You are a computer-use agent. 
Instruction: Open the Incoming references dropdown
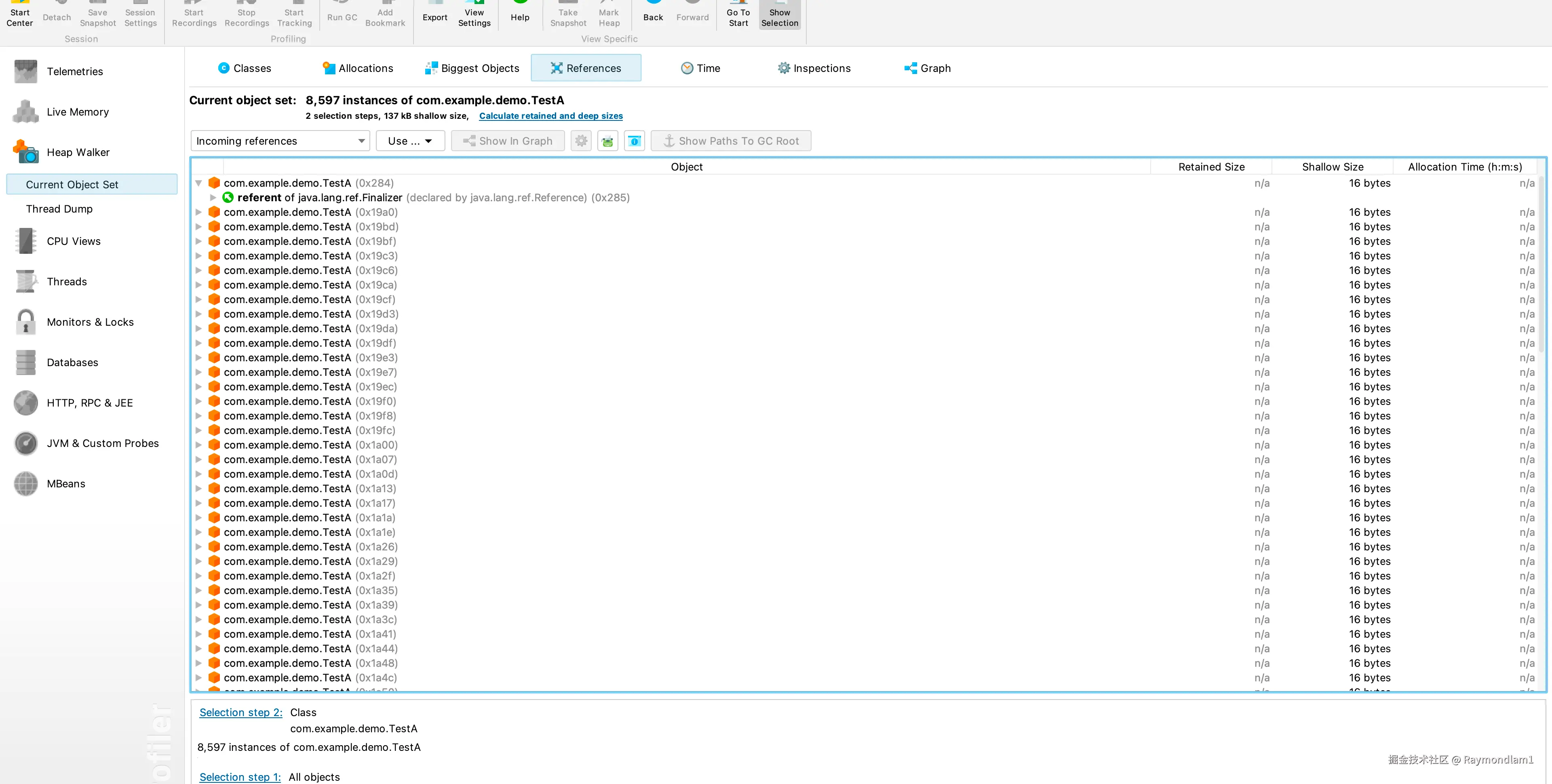tap(280, 141)
